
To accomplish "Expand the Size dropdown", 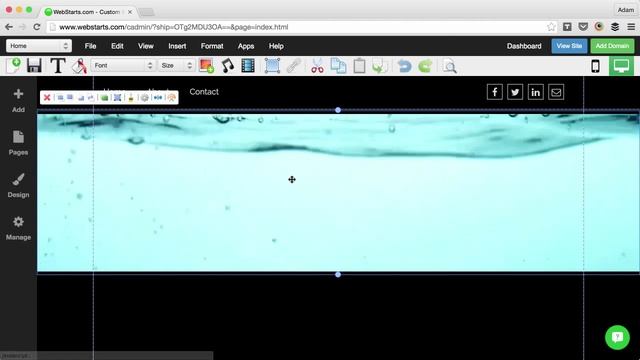I will coord(176,65).
